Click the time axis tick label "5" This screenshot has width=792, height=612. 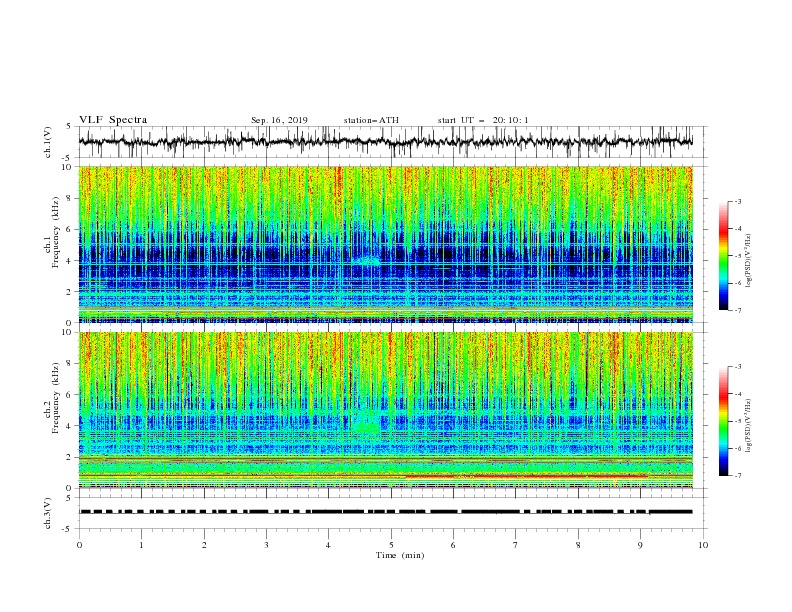click(x=391, y=545)
